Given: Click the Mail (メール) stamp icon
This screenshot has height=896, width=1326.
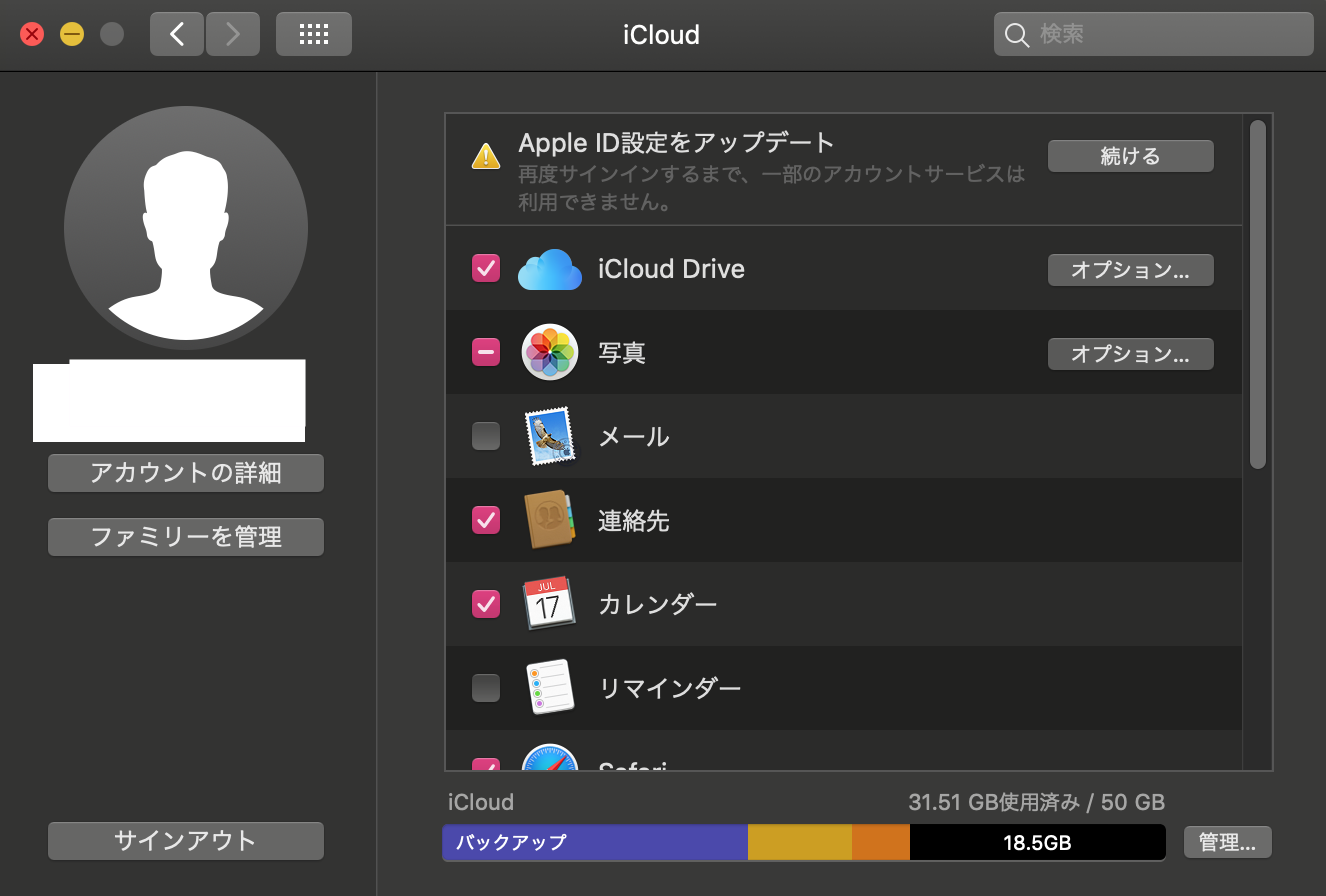Looking at the screenshot, I should 549,436.
